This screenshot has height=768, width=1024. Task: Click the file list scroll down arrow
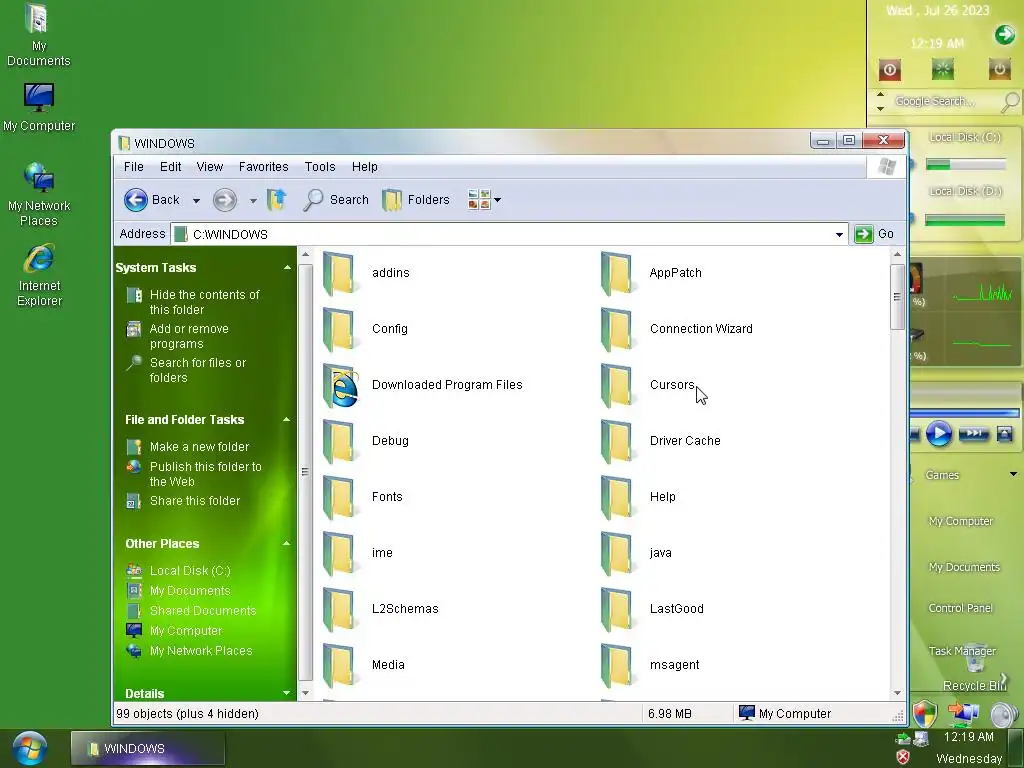pos(897,693)
